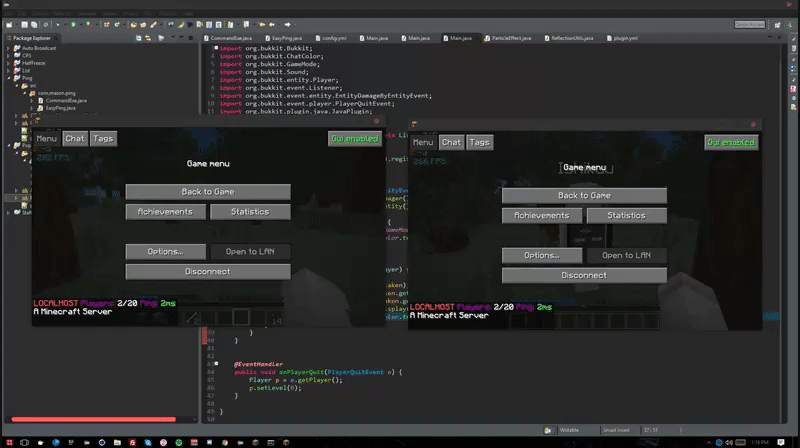The image size is (800, 448).
Task: Open the notification center on the taskbar
Action: [781, 442]
